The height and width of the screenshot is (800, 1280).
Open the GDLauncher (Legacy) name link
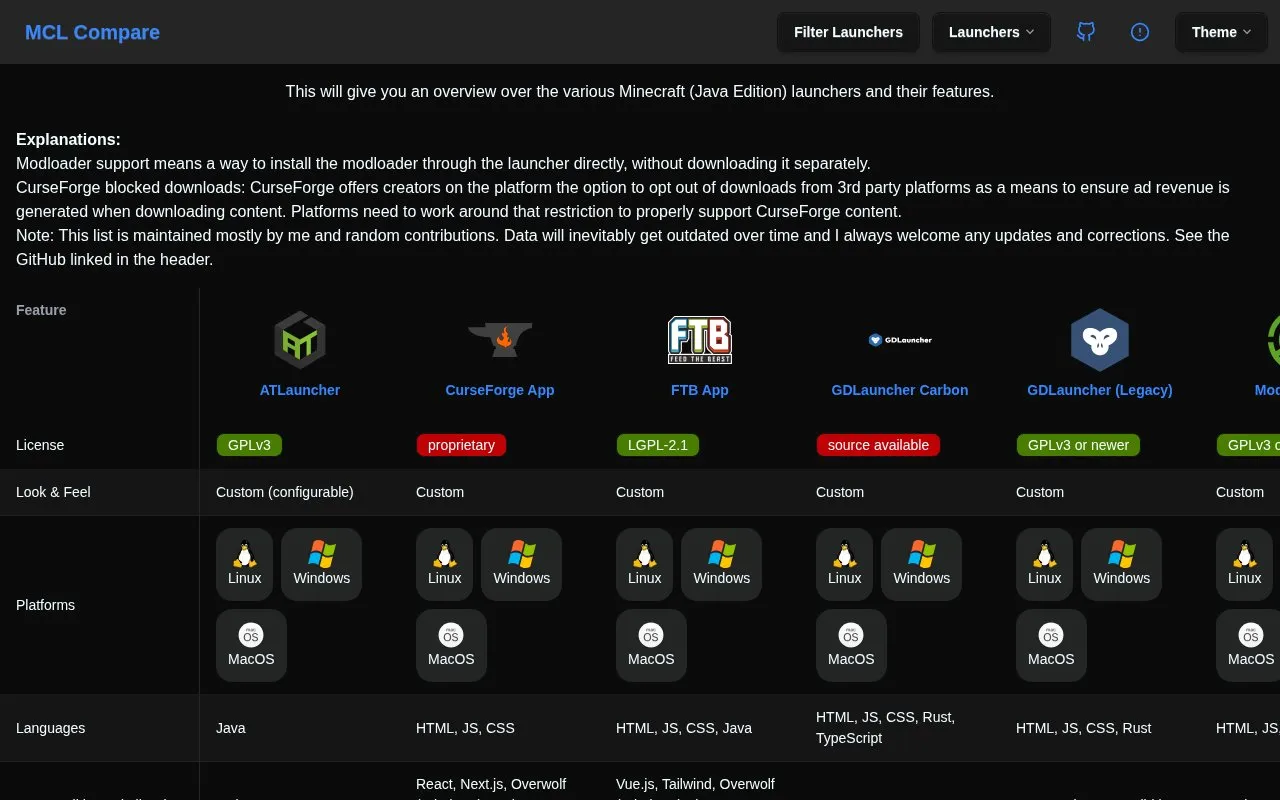[x=1100, y=390]
